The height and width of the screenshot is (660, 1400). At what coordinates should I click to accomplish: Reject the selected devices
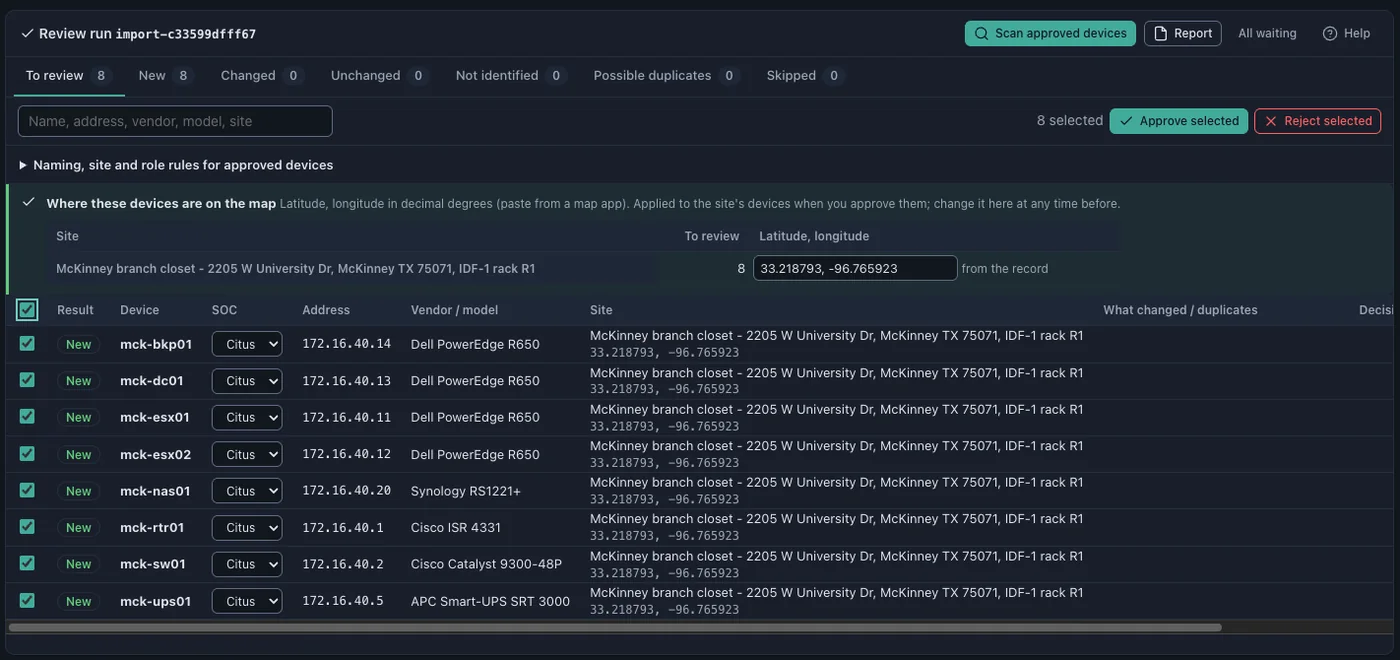1317,121
